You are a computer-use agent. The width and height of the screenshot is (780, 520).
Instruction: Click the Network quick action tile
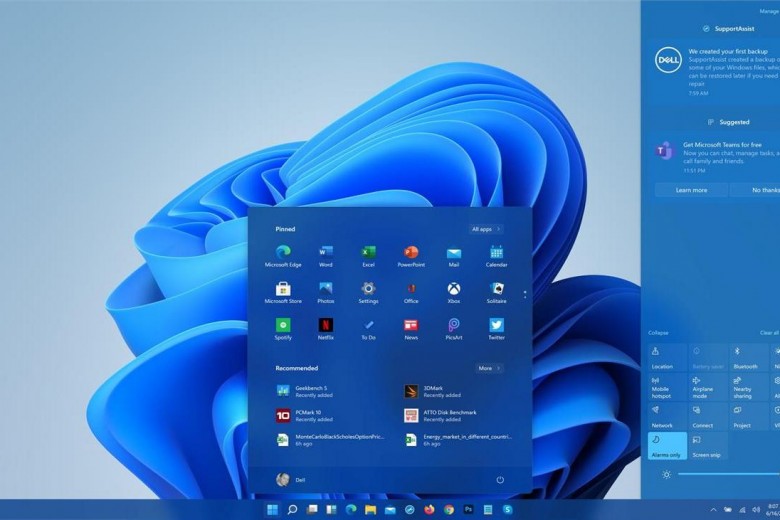click(668, 416)
